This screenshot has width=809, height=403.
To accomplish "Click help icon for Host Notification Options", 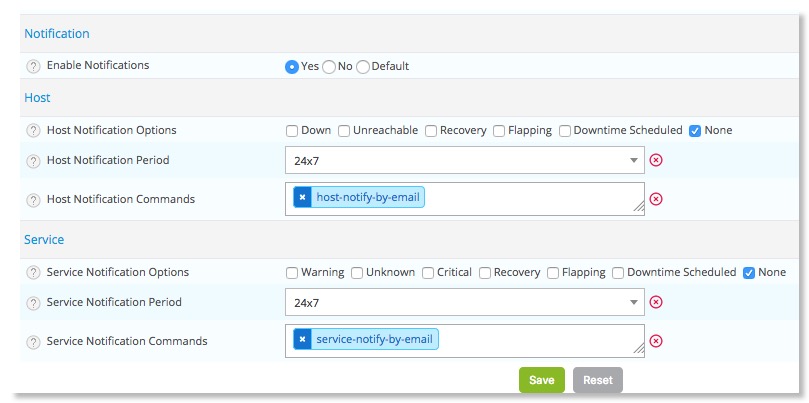I will point(33,131).
